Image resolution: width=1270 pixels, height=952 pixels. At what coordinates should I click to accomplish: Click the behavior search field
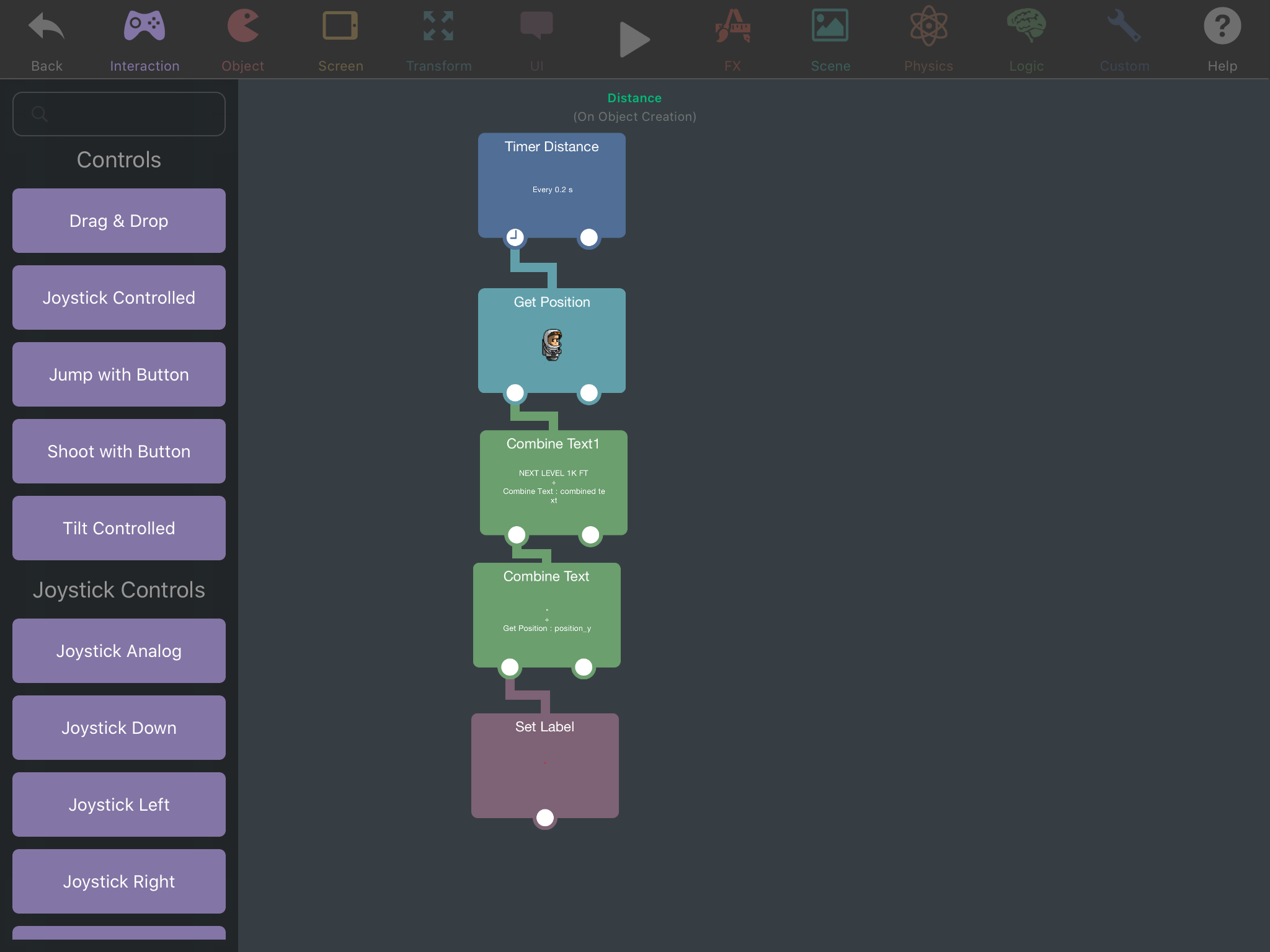click(x=119, y=114)
